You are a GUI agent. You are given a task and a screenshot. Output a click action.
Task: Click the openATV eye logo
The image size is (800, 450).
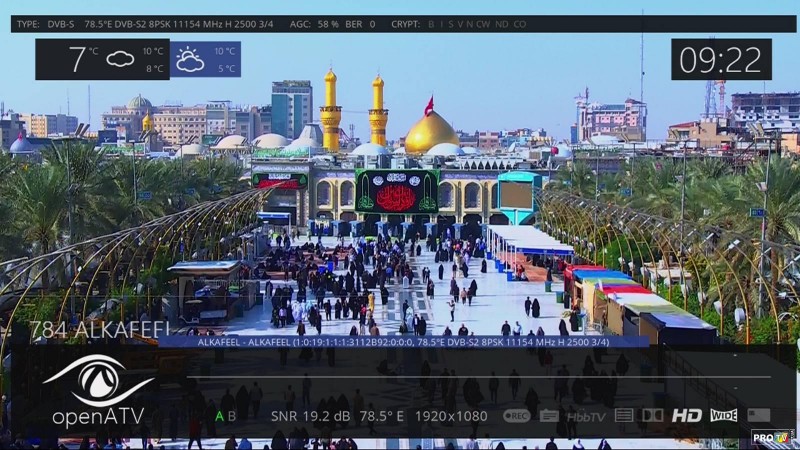coord(98,380)
